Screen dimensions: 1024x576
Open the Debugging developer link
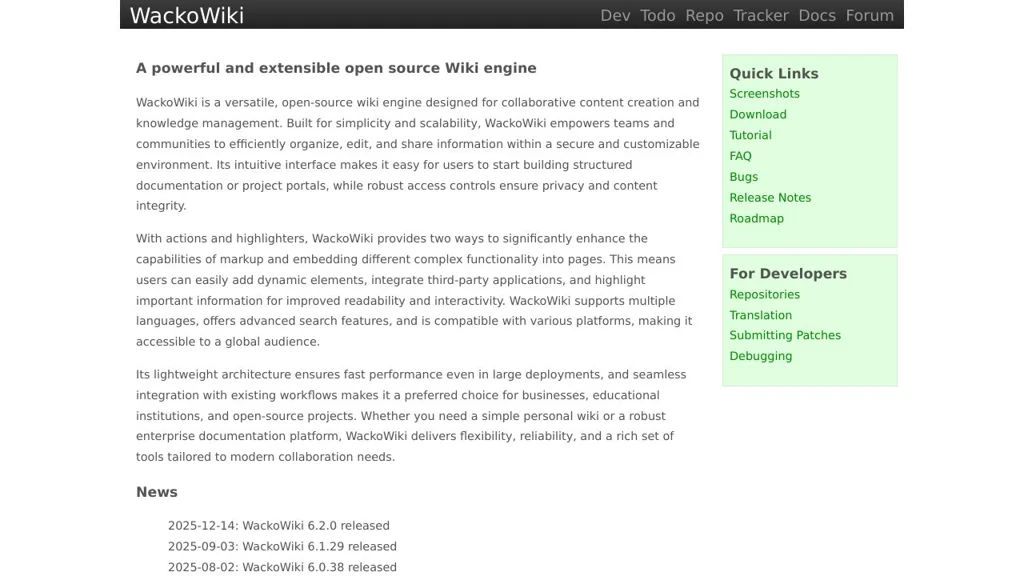pos(760,356)
